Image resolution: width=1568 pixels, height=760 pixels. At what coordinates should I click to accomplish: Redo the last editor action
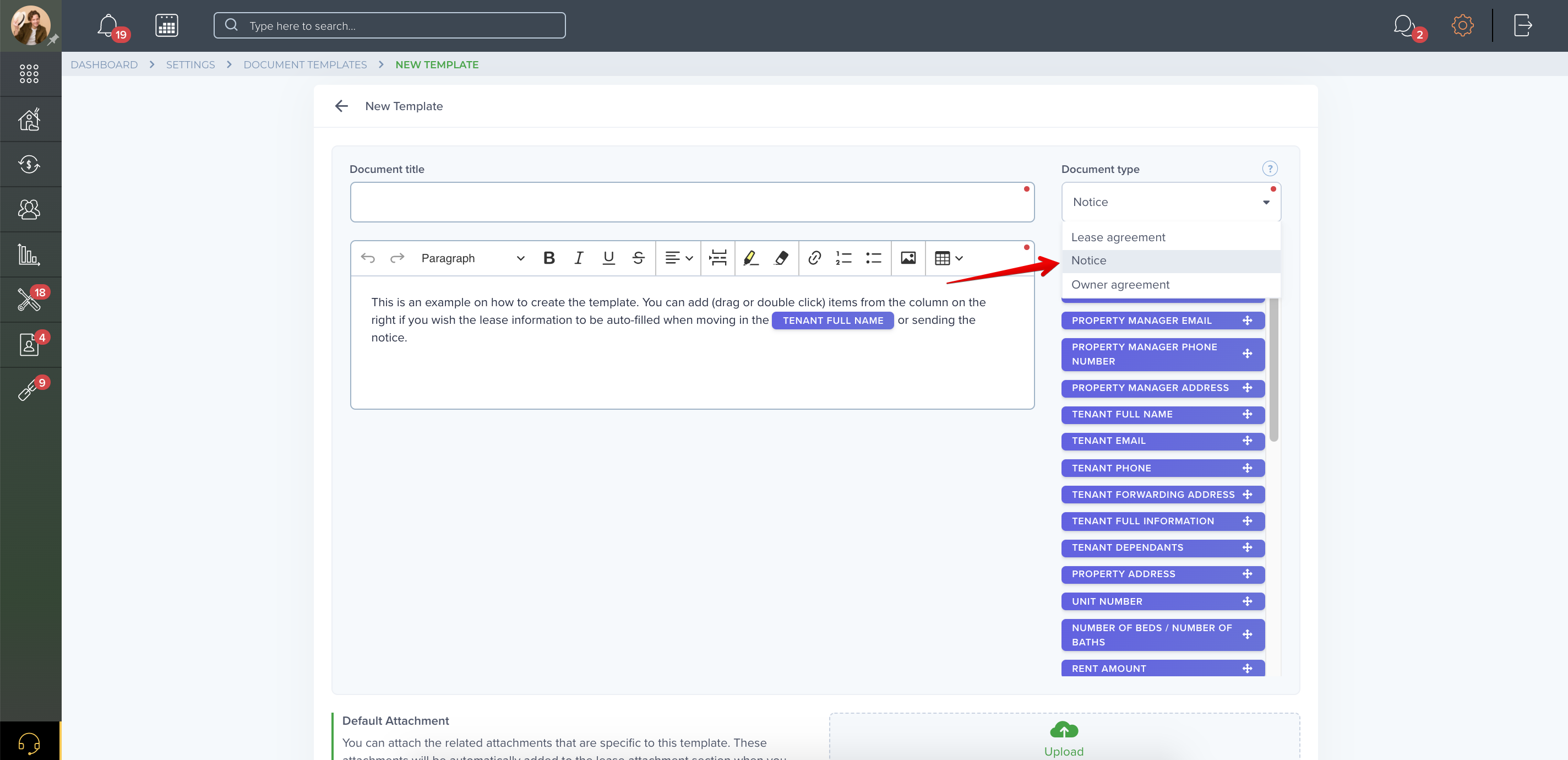(397, 258)
